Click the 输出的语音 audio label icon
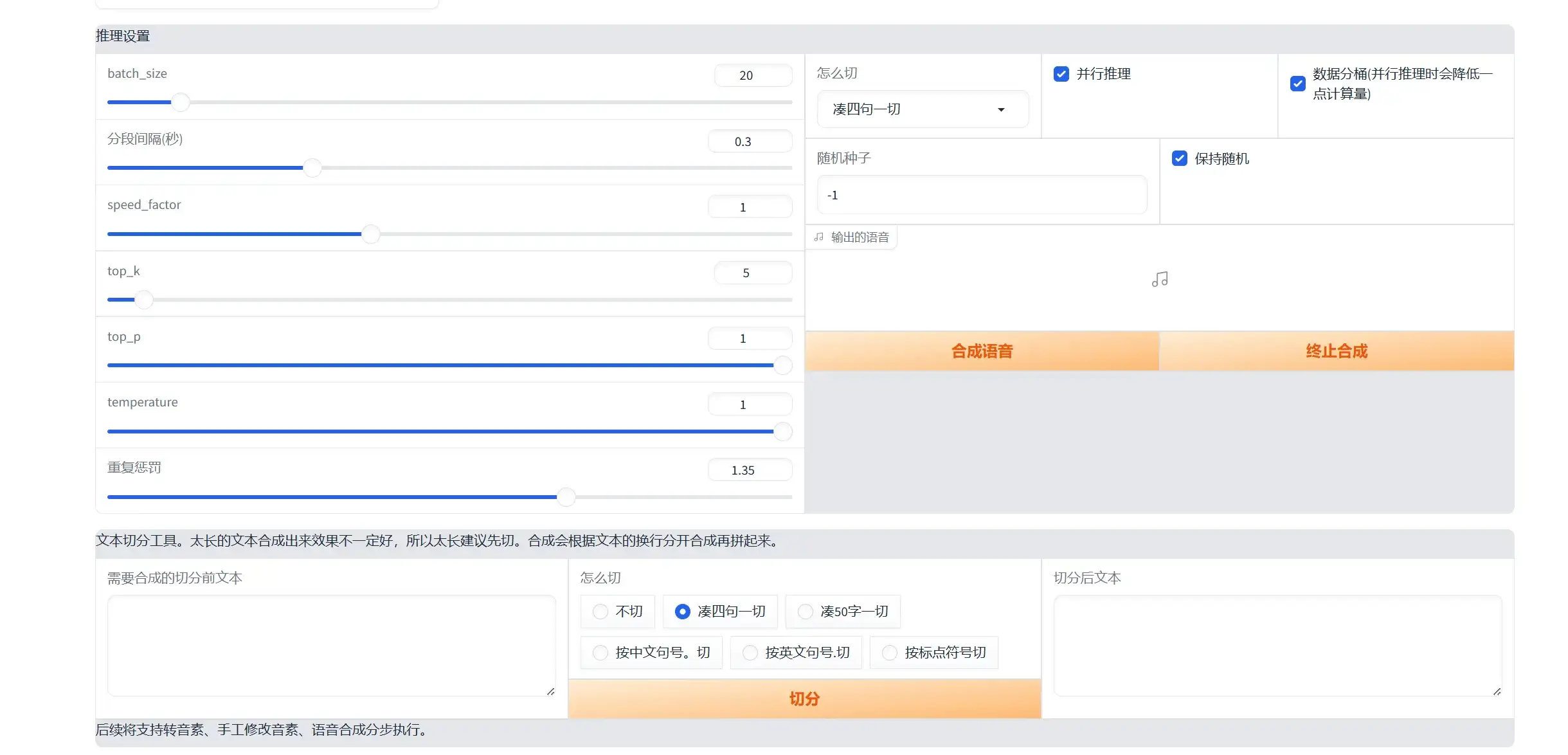 coord(818,237)
